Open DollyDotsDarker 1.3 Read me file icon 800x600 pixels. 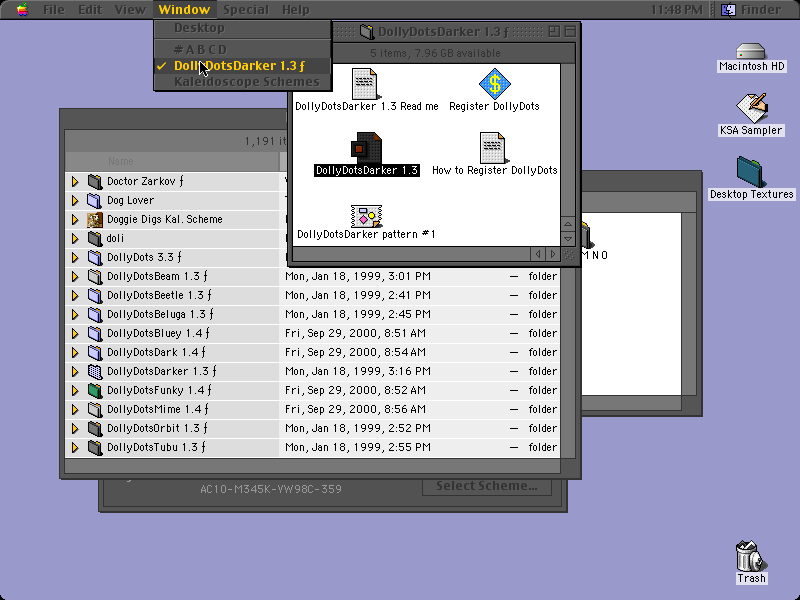tap(364, 84)
